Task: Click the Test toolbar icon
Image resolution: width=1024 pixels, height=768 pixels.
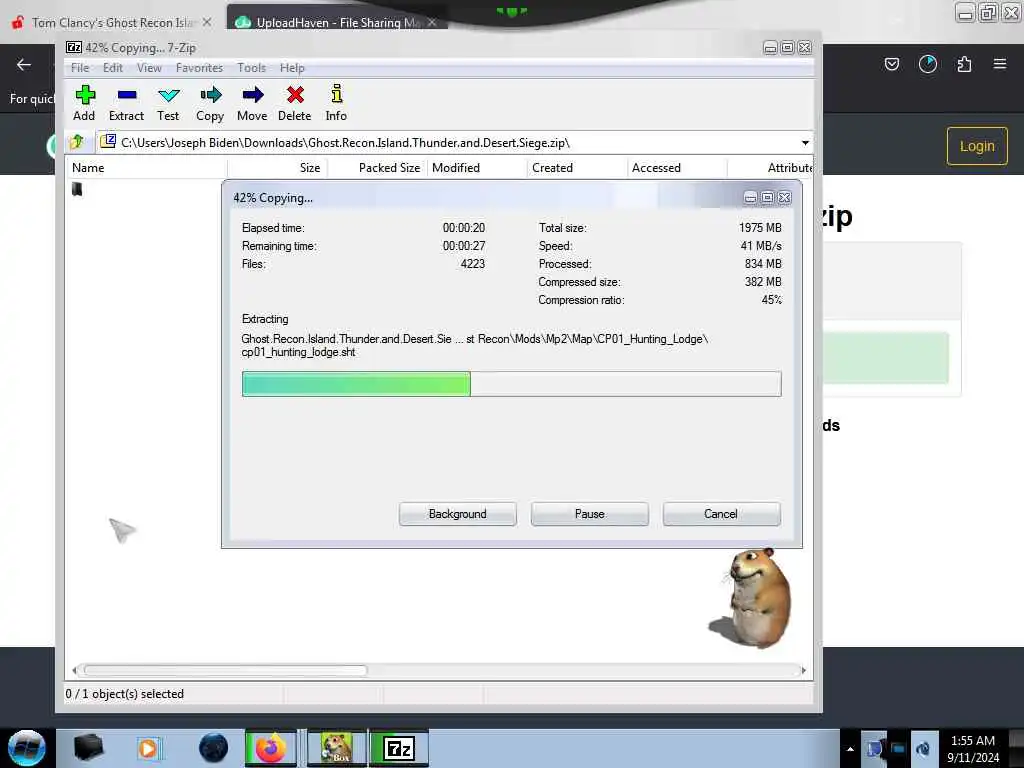Action: click(x=168, y=103)
